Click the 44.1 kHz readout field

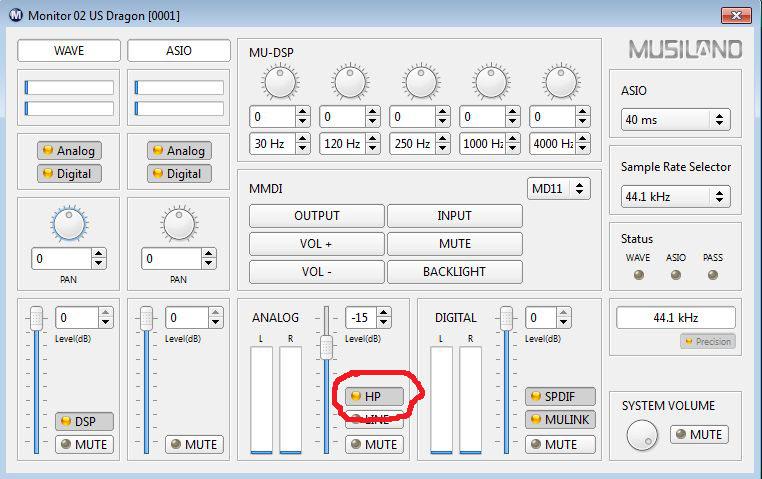676,318
